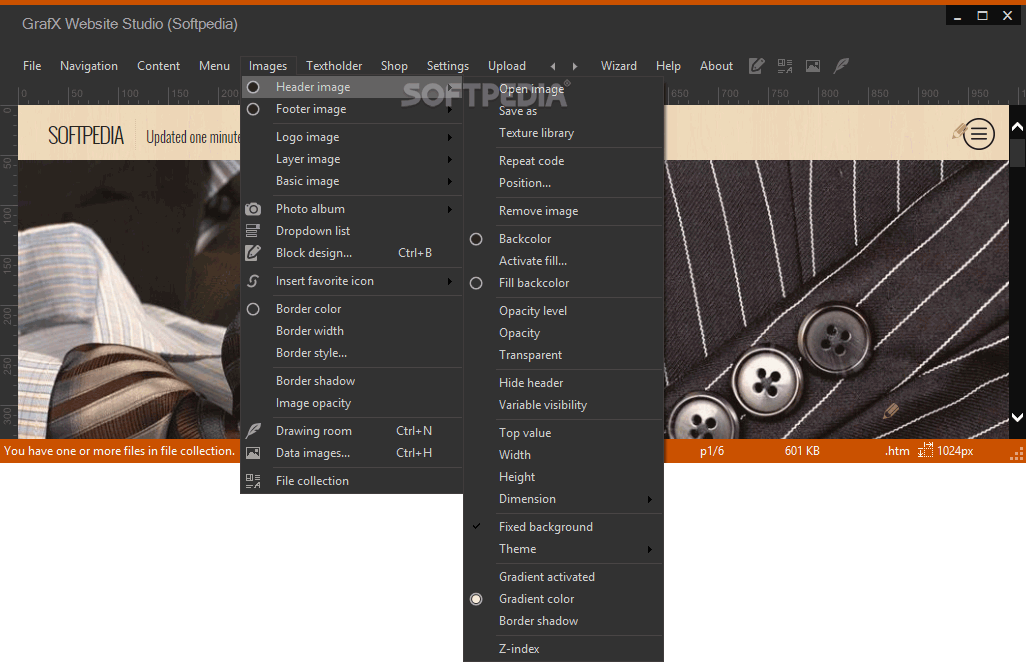The width and height of the screenshot is (1026, 662).
Task: Click the page width icon in status bar
Action: tap(925, 451)
